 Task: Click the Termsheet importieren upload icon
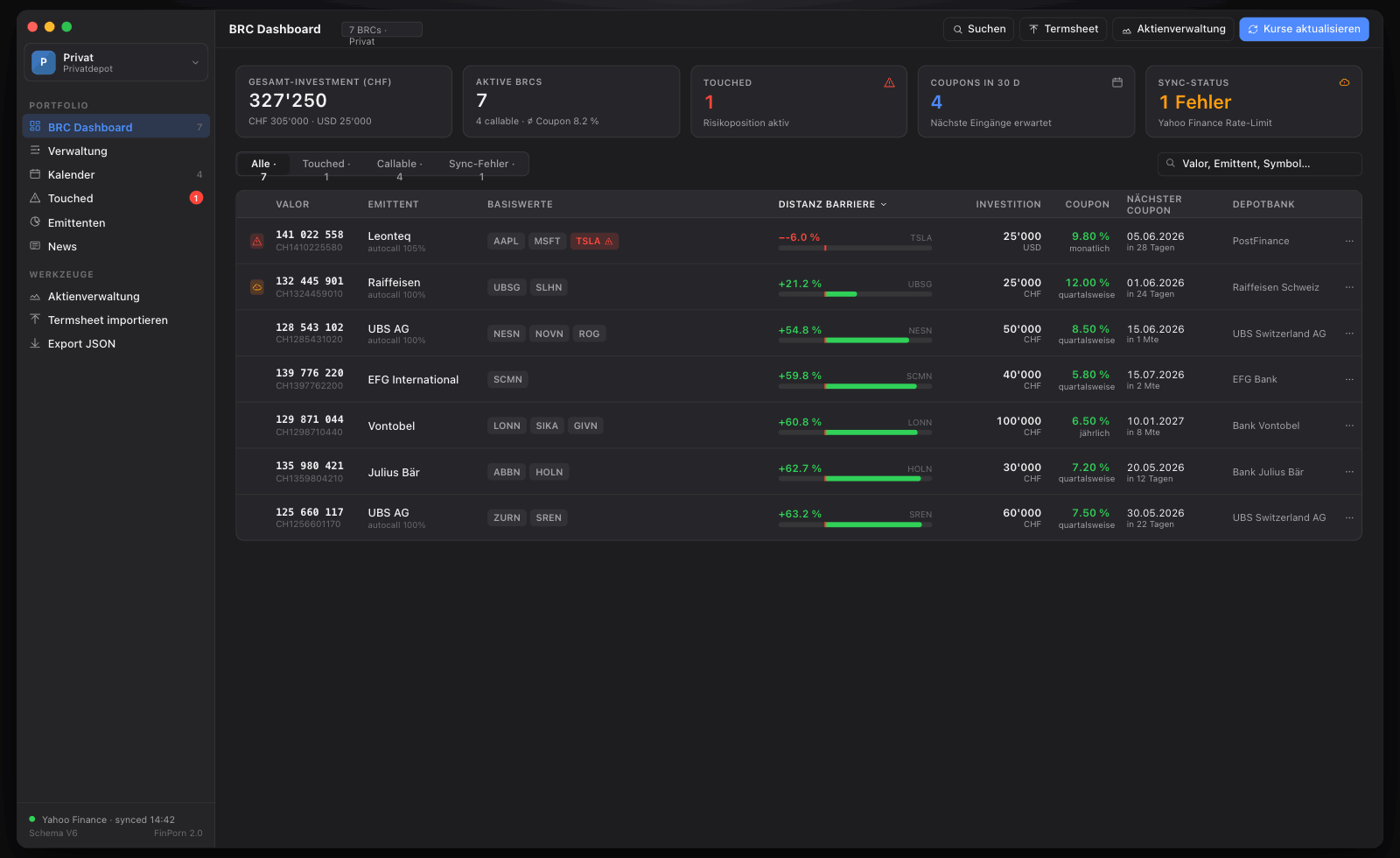35,320
